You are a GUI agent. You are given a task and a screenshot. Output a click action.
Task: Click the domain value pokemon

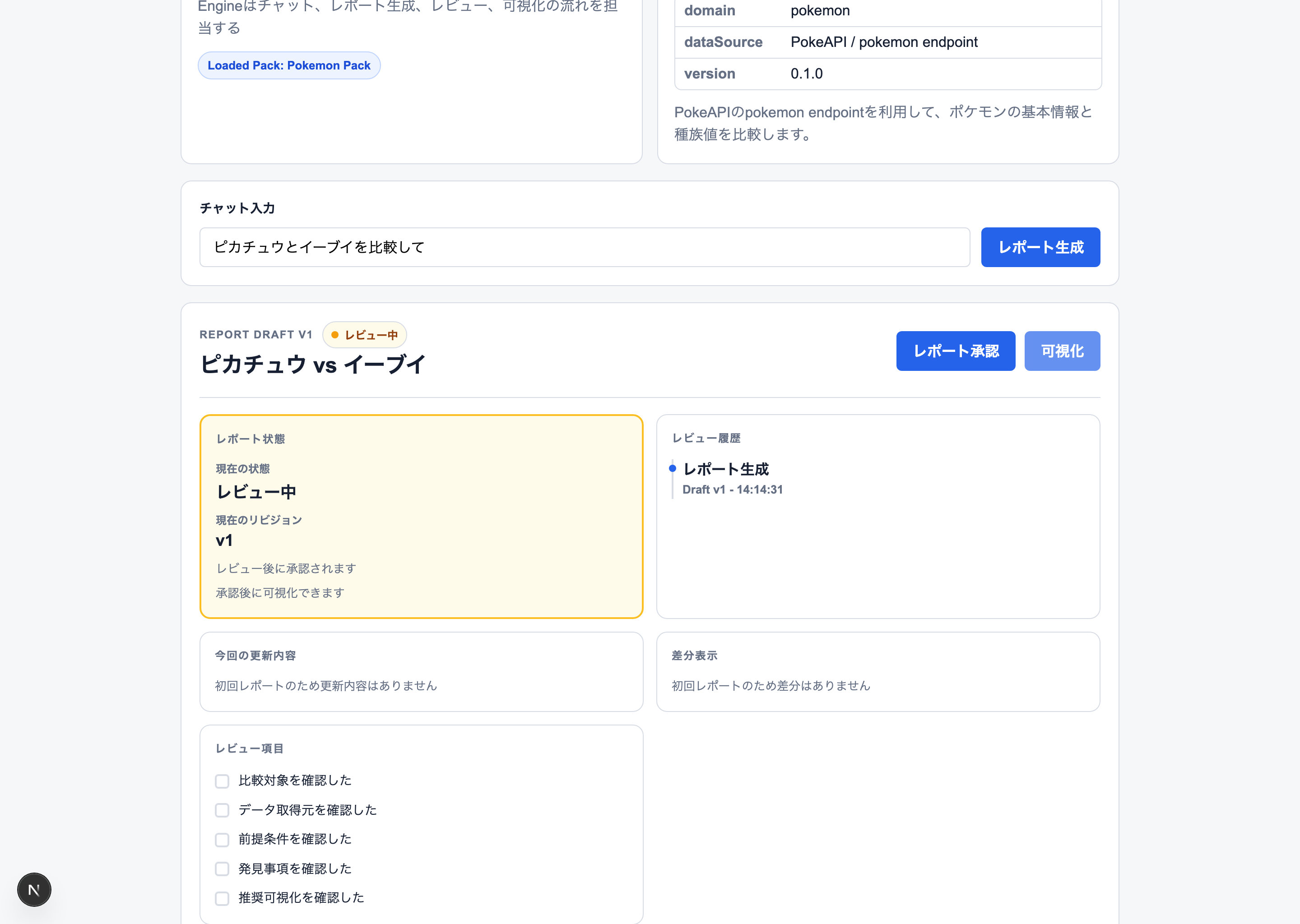[820, 11]
